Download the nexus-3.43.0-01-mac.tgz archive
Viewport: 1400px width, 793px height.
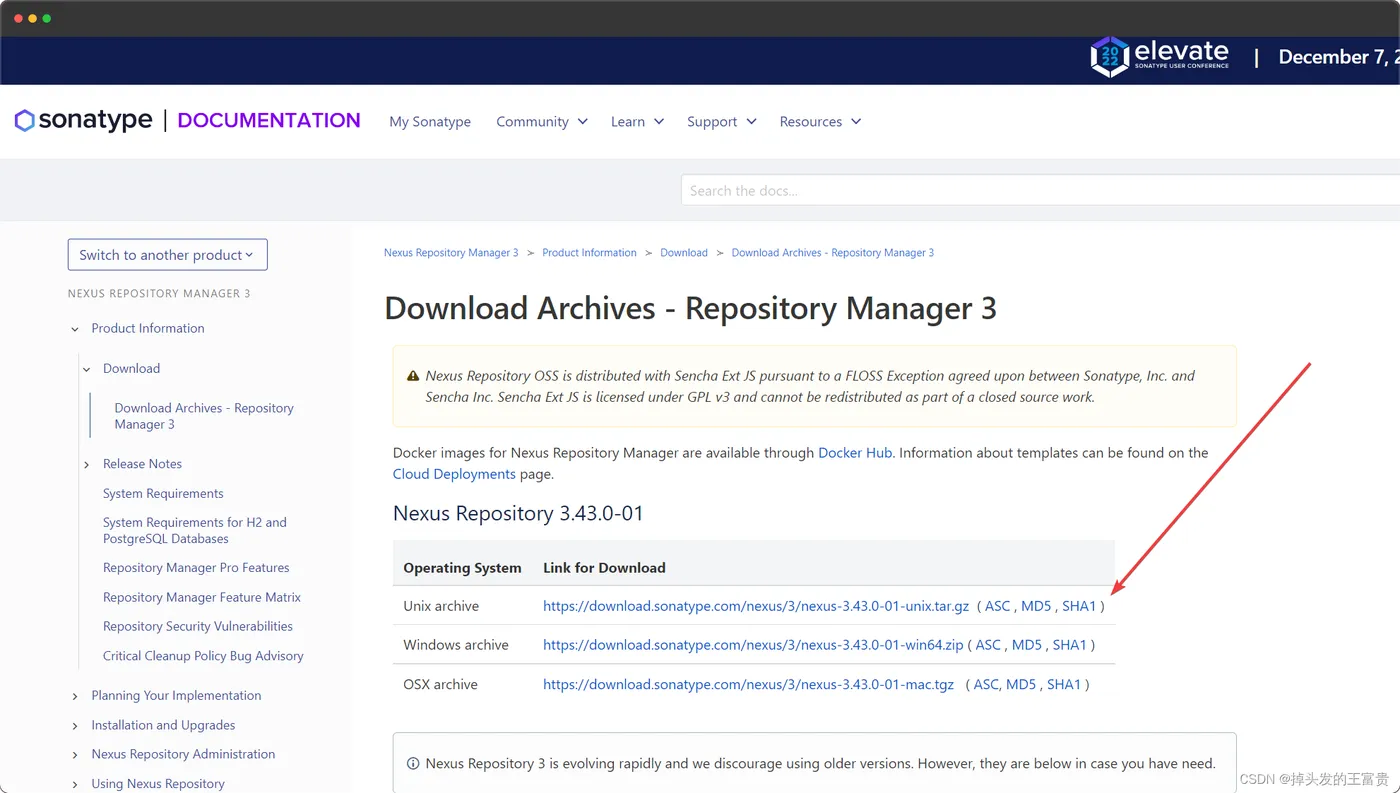(x=748, y=685)
